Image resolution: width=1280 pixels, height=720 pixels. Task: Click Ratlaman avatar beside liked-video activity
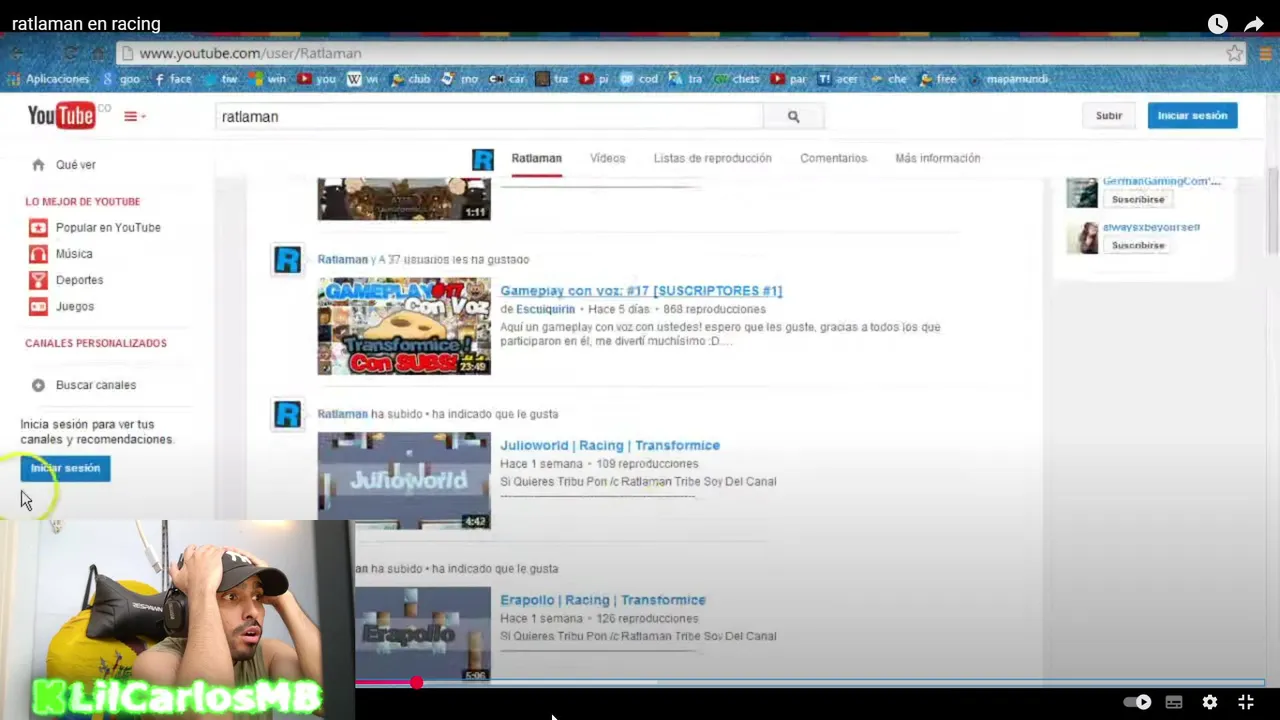(288, 260)
